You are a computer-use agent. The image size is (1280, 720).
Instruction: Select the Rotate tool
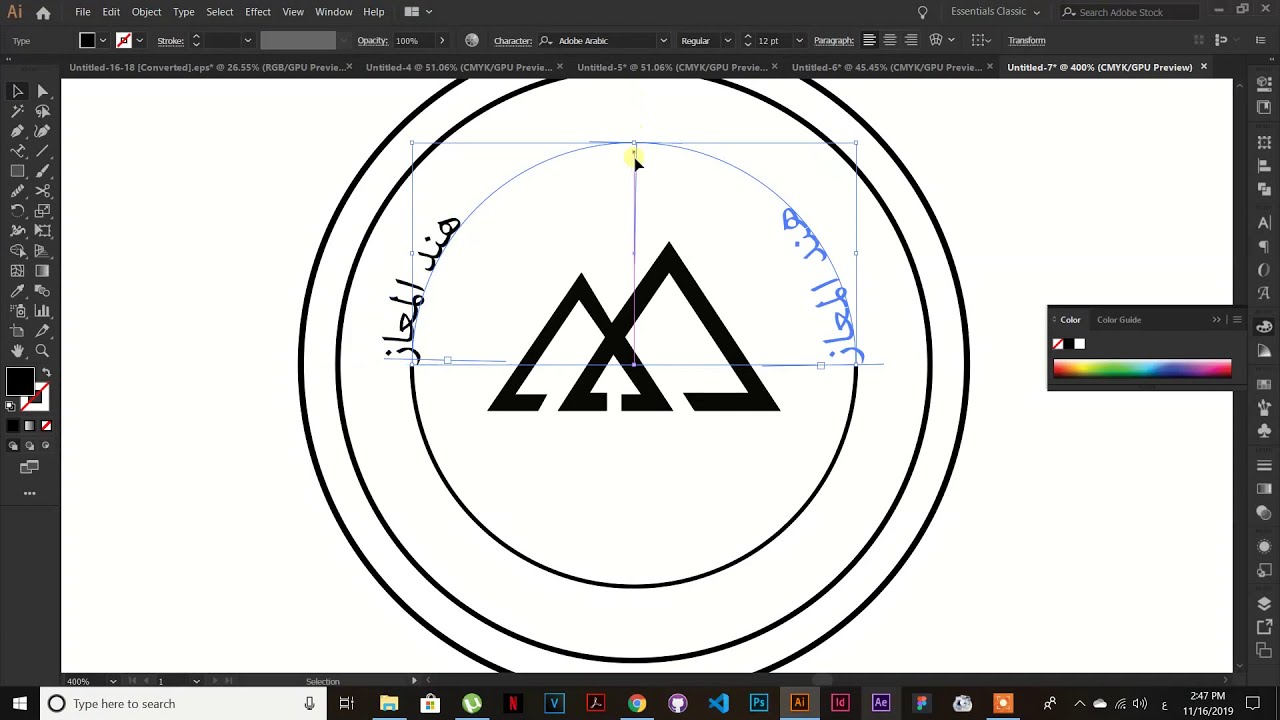17,211
